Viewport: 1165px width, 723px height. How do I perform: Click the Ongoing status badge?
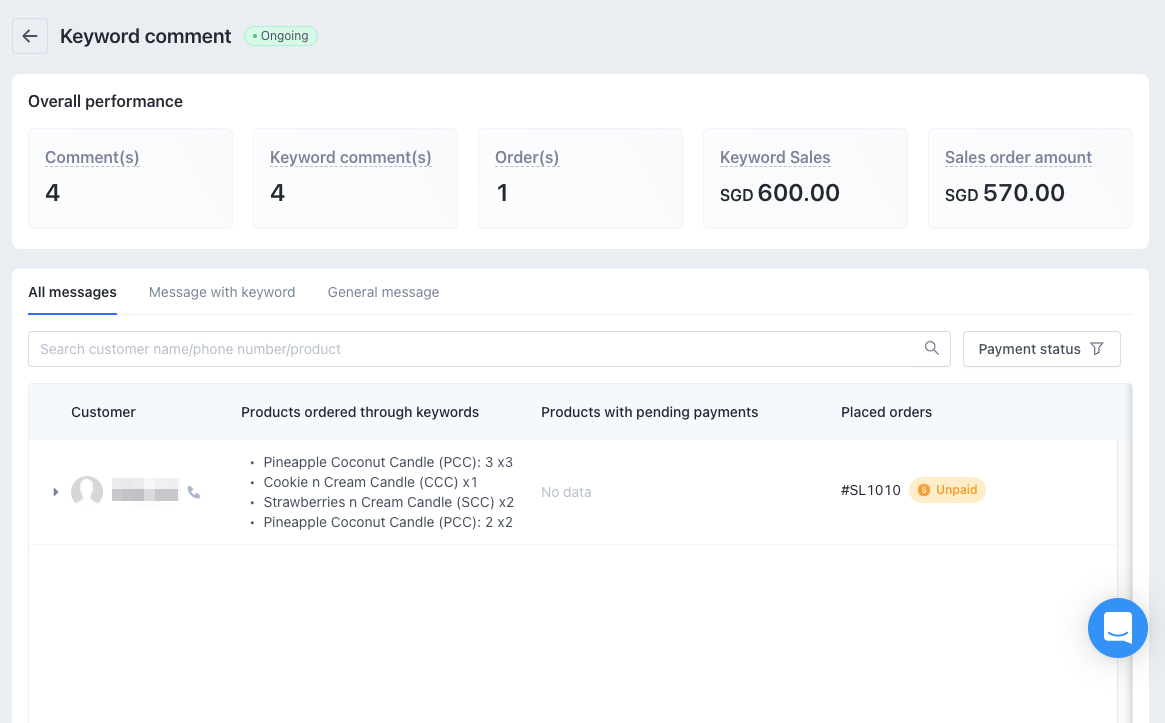(281, 36)
